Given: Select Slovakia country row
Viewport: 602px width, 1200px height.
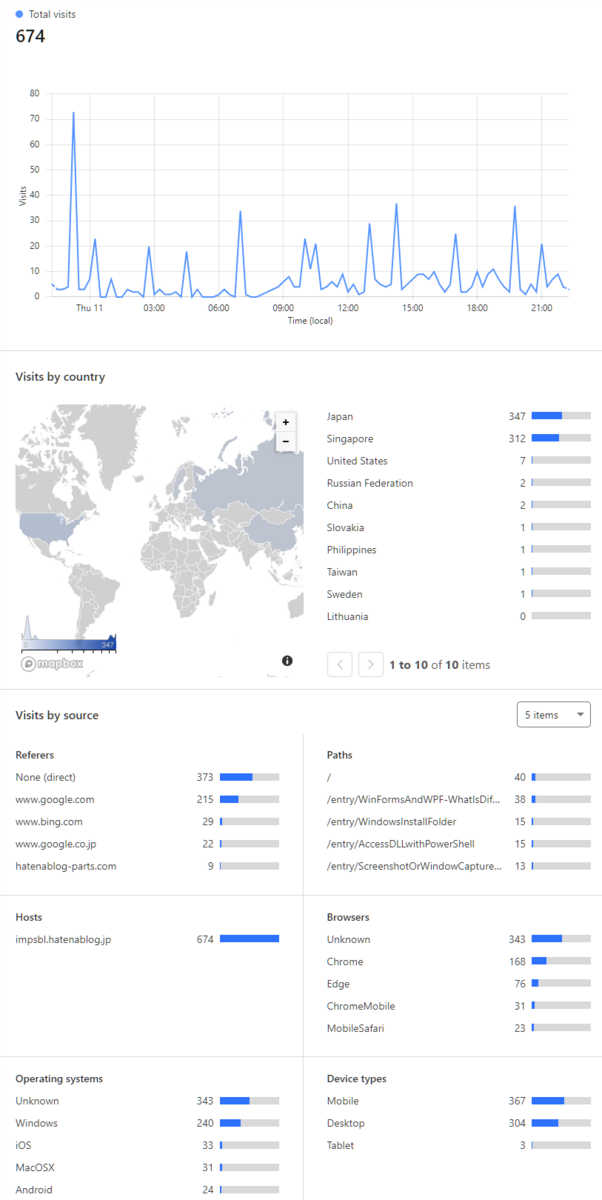Looking at the screenshot, I should 459,527.
